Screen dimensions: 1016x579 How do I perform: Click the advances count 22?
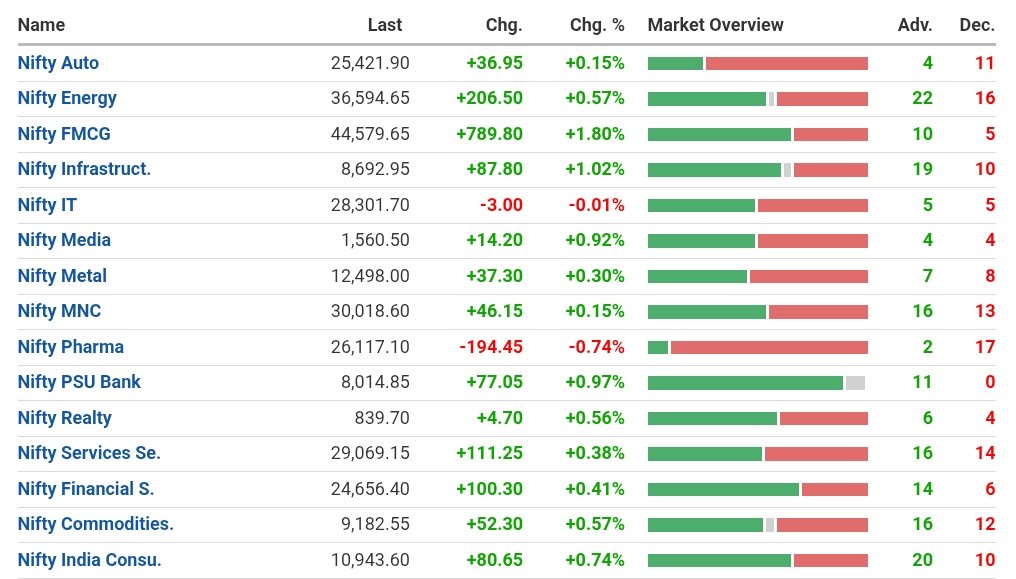923,98
